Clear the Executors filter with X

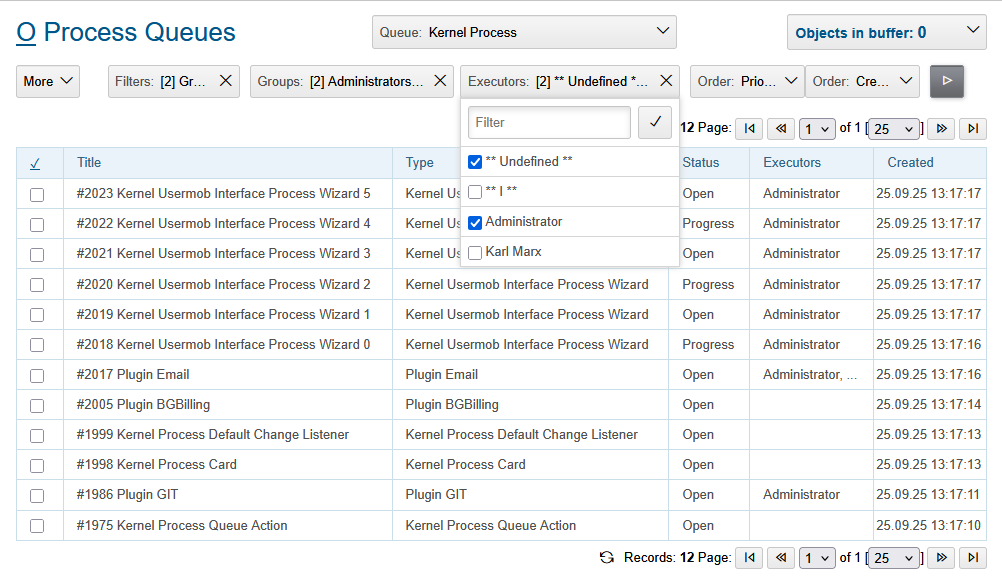pos(665,81)
